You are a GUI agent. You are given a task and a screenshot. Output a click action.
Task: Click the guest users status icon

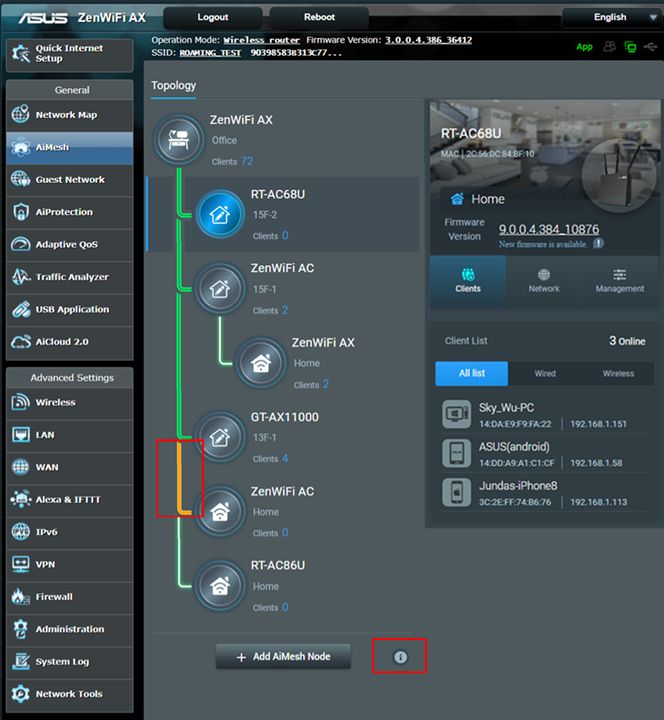pos(609,46)
